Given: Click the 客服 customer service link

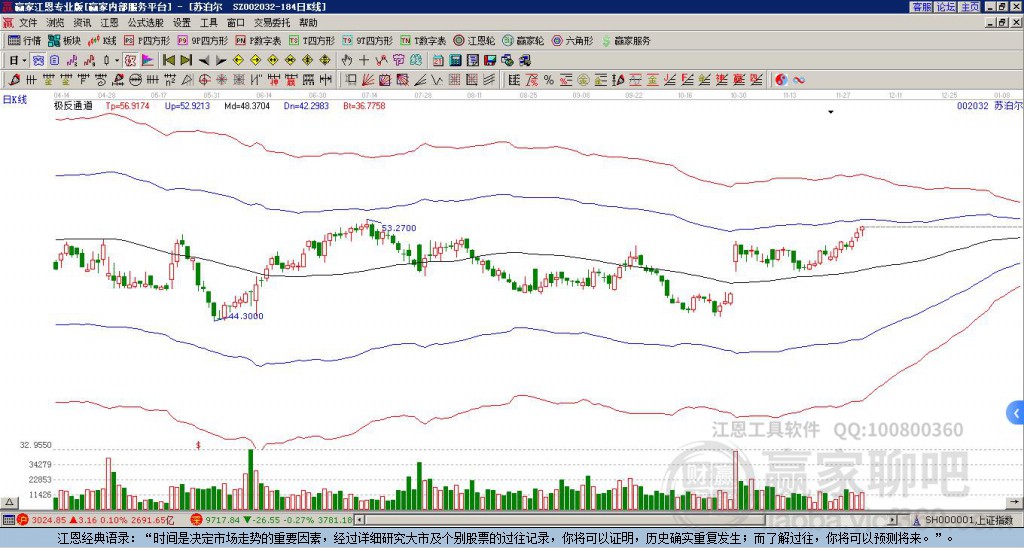Looking at the screenshot, I should pyautogui.click(x=920, y=7).
